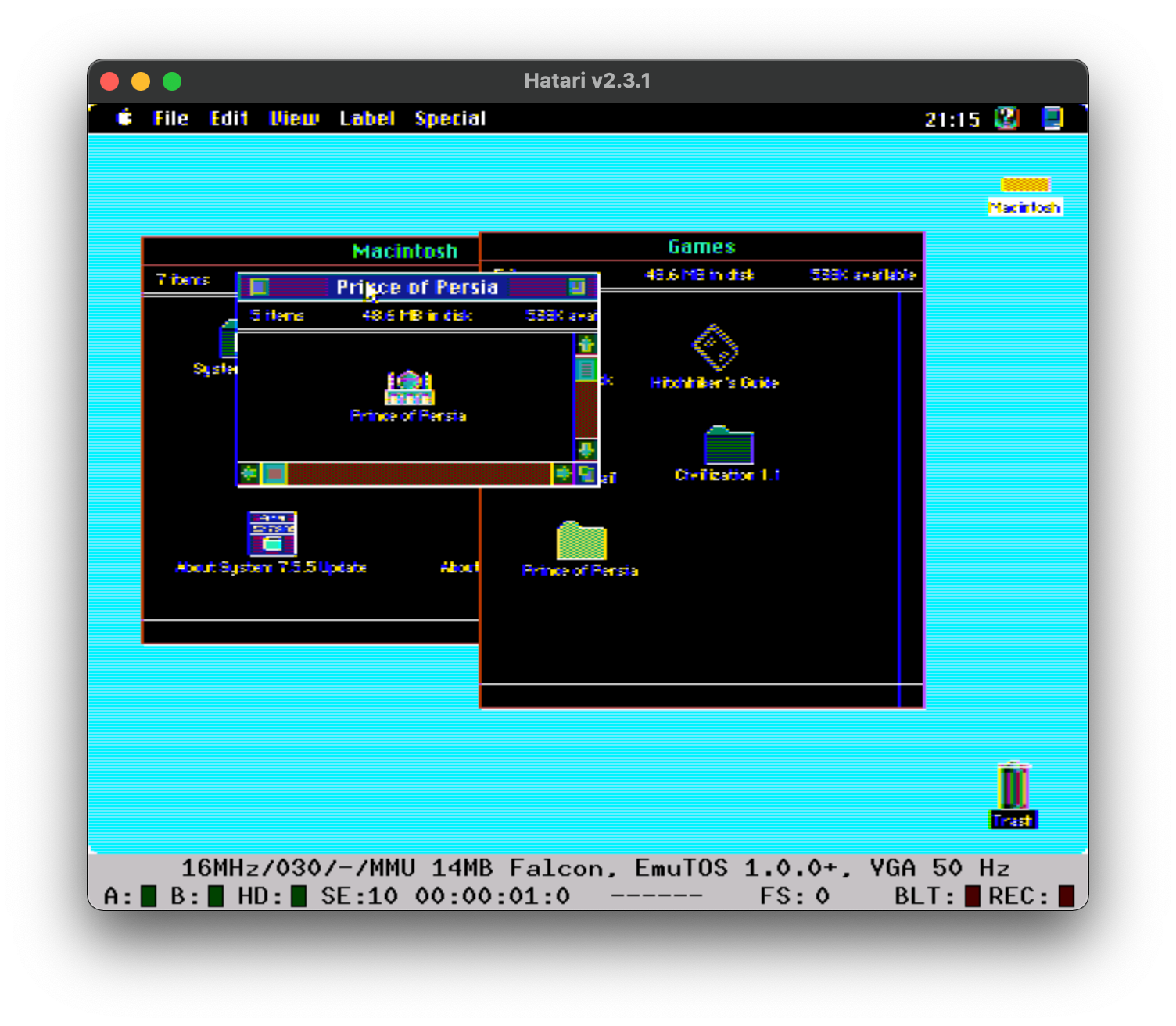The width and height of the screenshot is (1176, 1026).
Task: Select the Macintosh hard disk desktop icon
Action: [x=1025, y=195]
